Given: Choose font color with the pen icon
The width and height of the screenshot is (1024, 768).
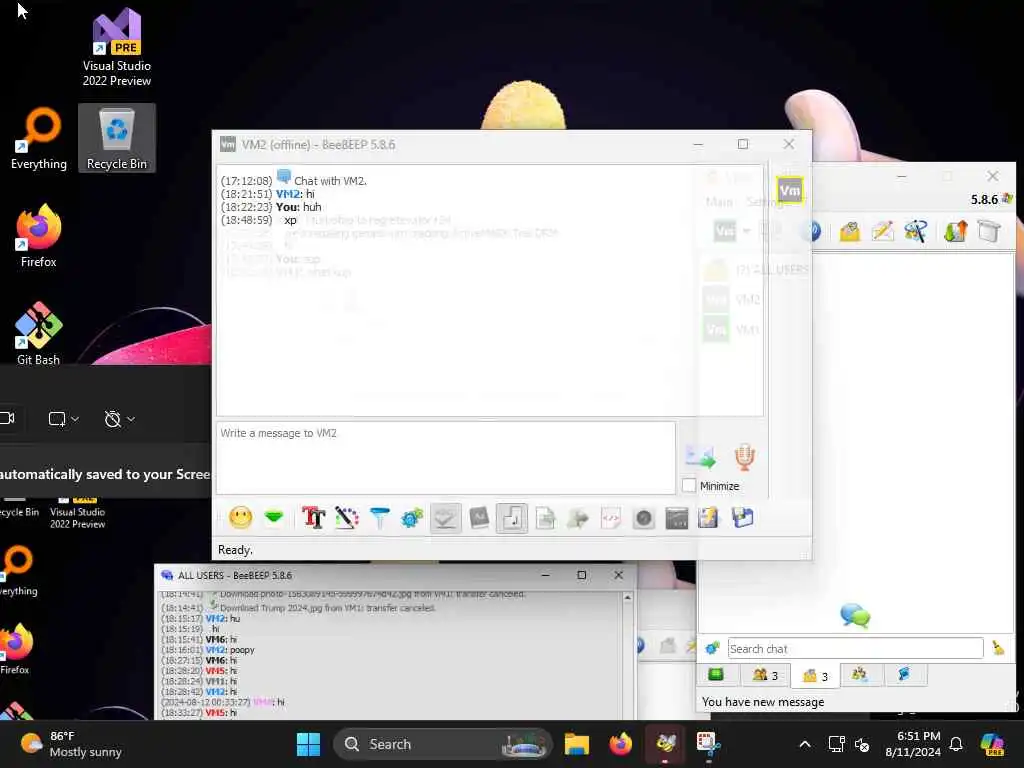Looking at the screenshot, I should click(x=346, y=518).
